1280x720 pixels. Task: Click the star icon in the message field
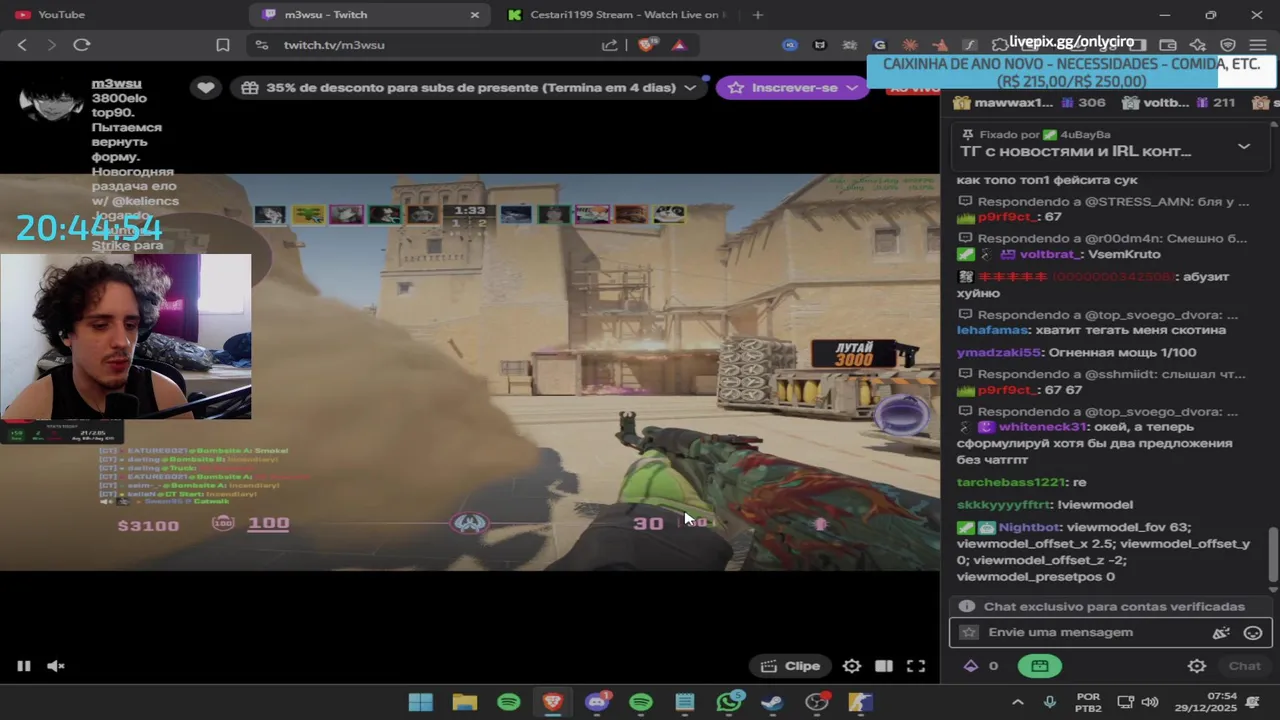tap(968, 632)
